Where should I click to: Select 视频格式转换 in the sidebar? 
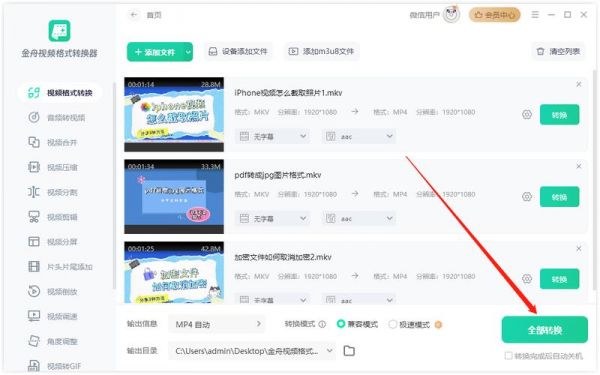[x=60, y=93]
